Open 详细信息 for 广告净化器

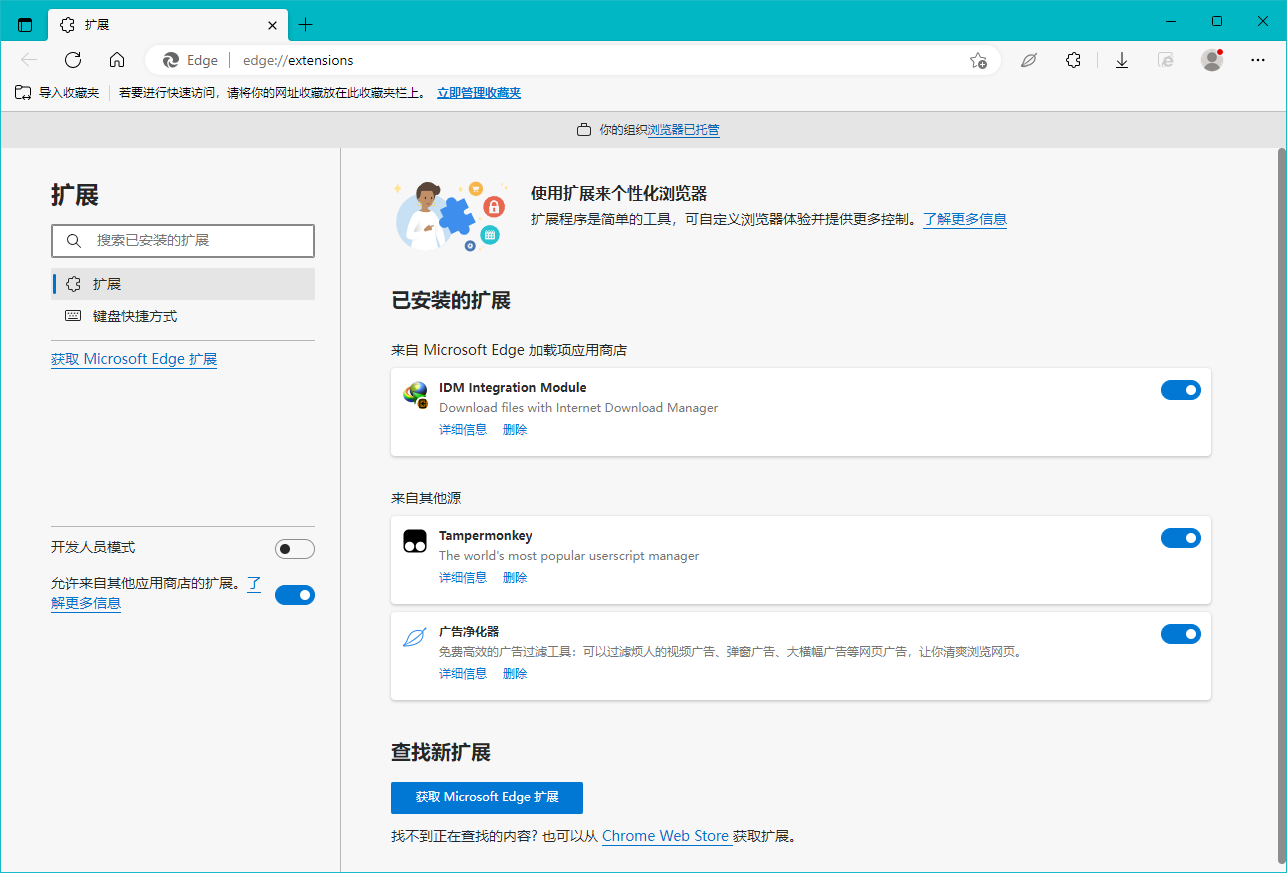coord(463,674)
